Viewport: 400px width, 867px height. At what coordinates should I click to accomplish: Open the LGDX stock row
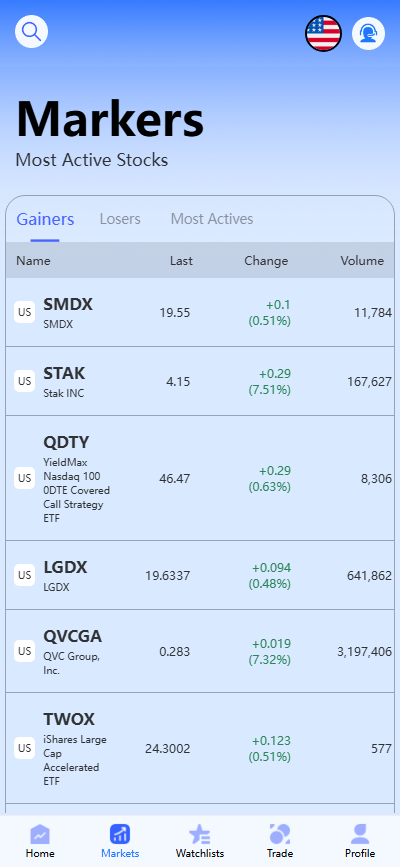point(200,576)
